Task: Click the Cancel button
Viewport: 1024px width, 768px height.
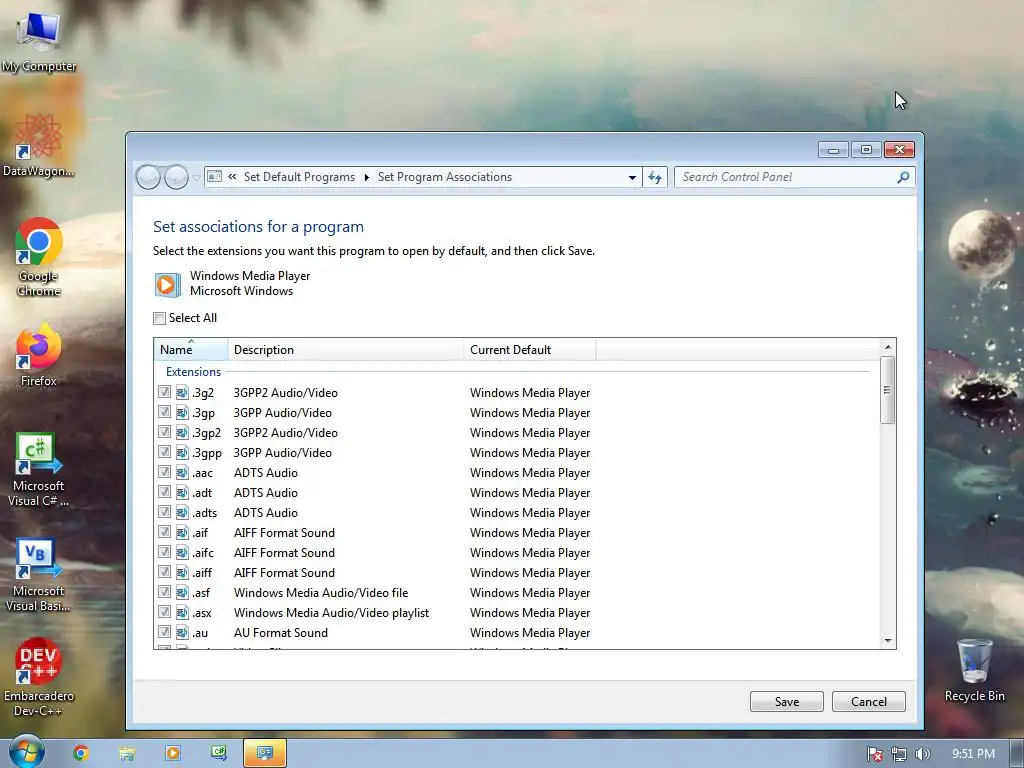Action: point(869,701)
